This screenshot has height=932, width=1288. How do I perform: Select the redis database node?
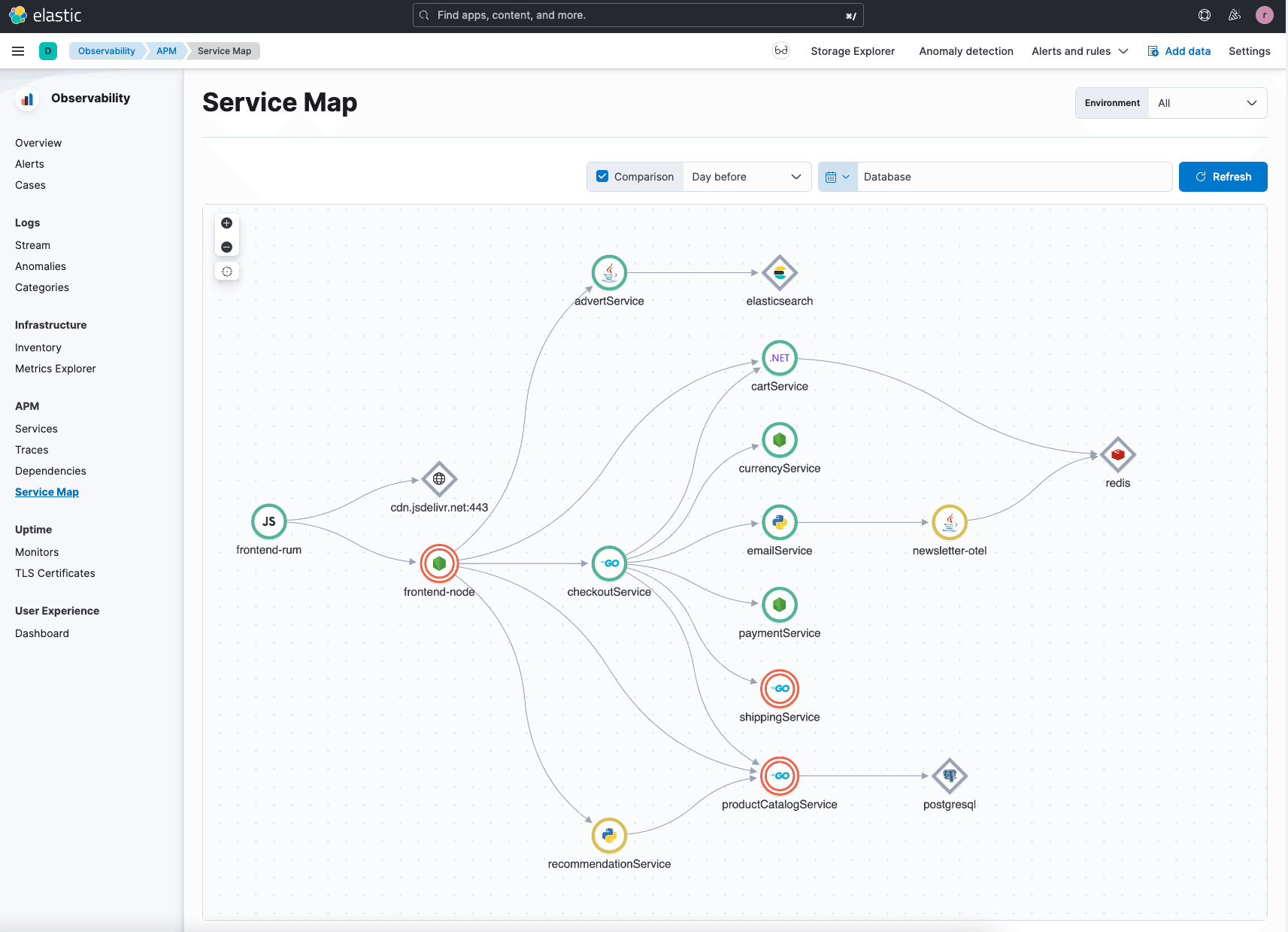click(x=1117, y=454)
